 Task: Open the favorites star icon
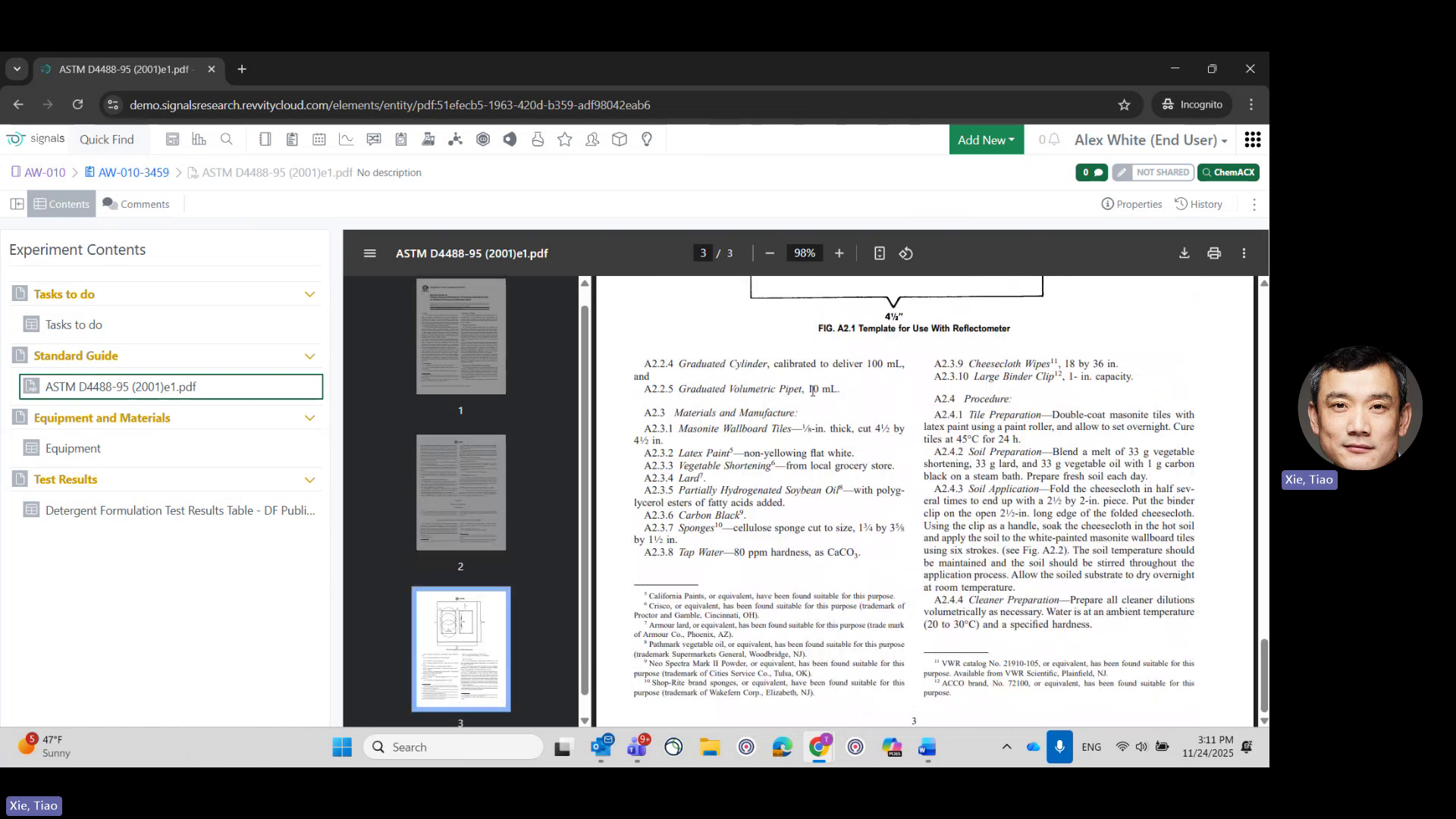click(564, 139)
